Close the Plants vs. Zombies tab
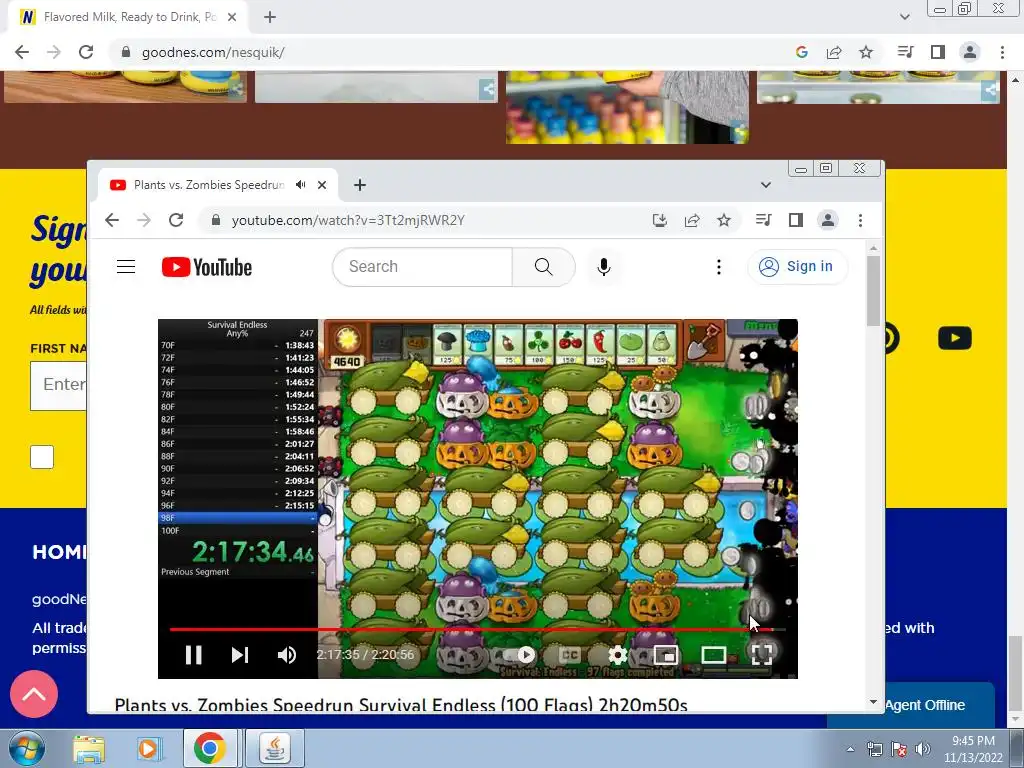Screen dimensions: 1024x768 322,185
